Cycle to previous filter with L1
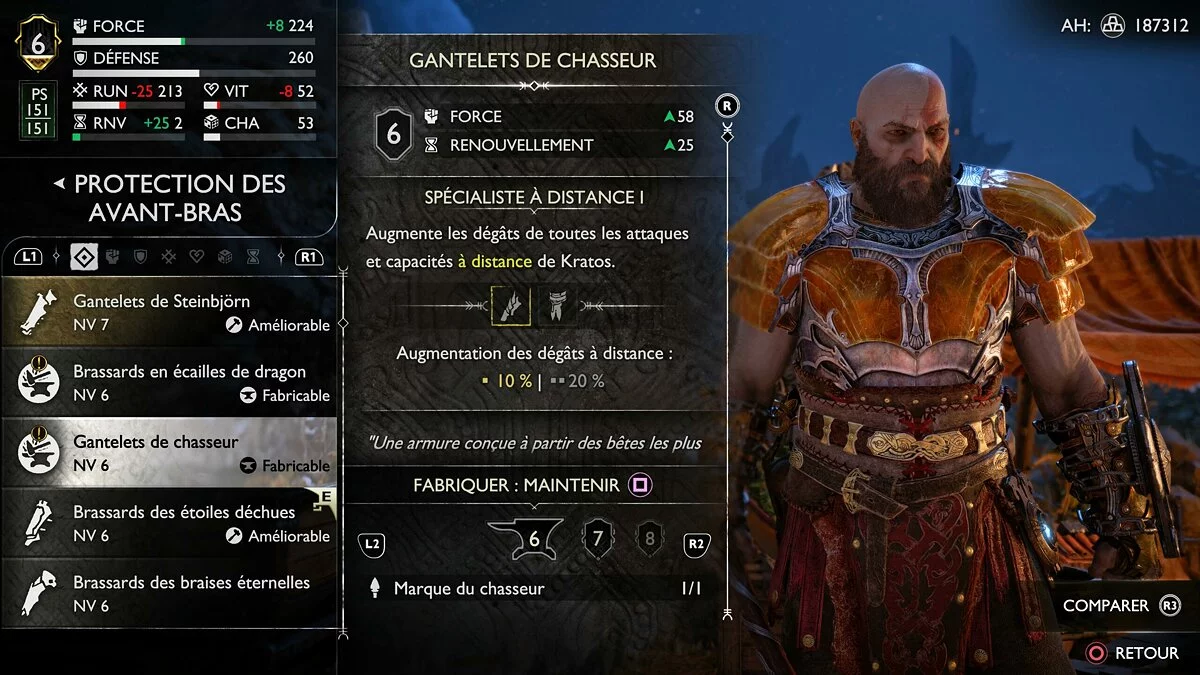Image resolution: width=1200 pixels, height=675 pixels. pos(29,258)
